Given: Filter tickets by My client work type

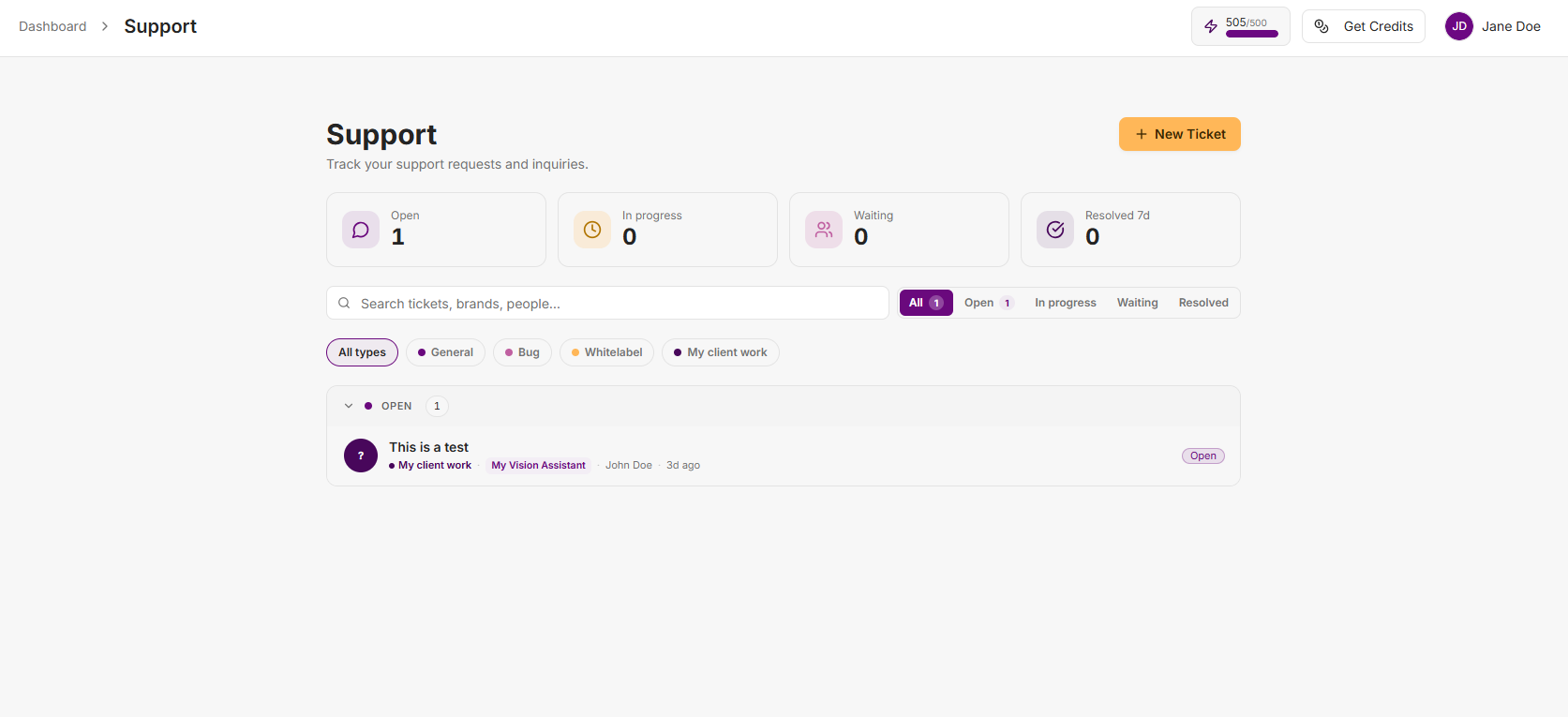Looking at the screenshot, I should click(720, 352).
